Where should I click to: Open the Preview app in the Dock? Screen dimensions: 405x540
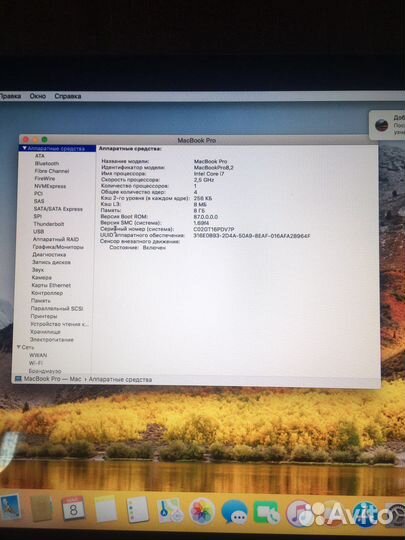pyautogui.click(x=10, y=507)
